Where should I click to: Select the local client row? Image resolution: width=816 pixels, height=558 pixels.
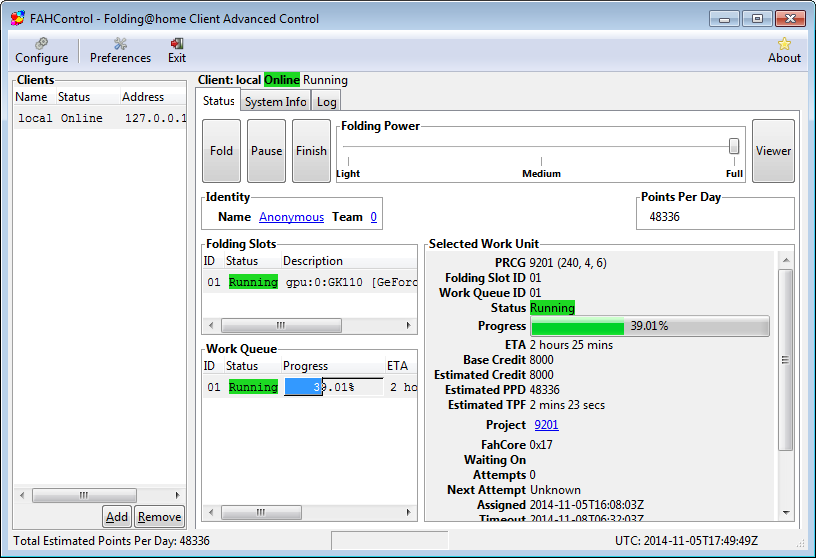tap(100, 118)
